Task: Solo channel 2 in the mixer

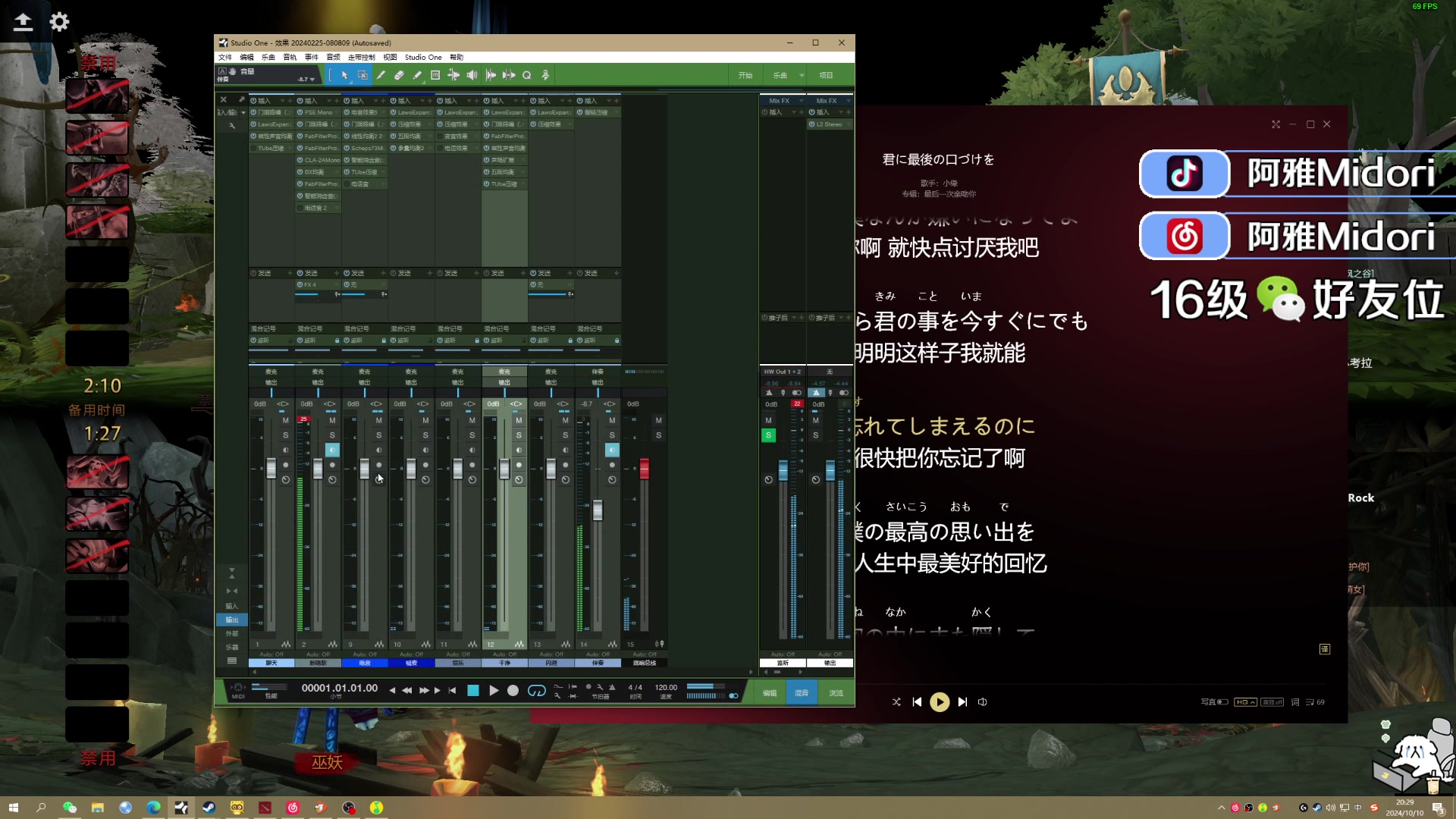Action: point(332,435)
